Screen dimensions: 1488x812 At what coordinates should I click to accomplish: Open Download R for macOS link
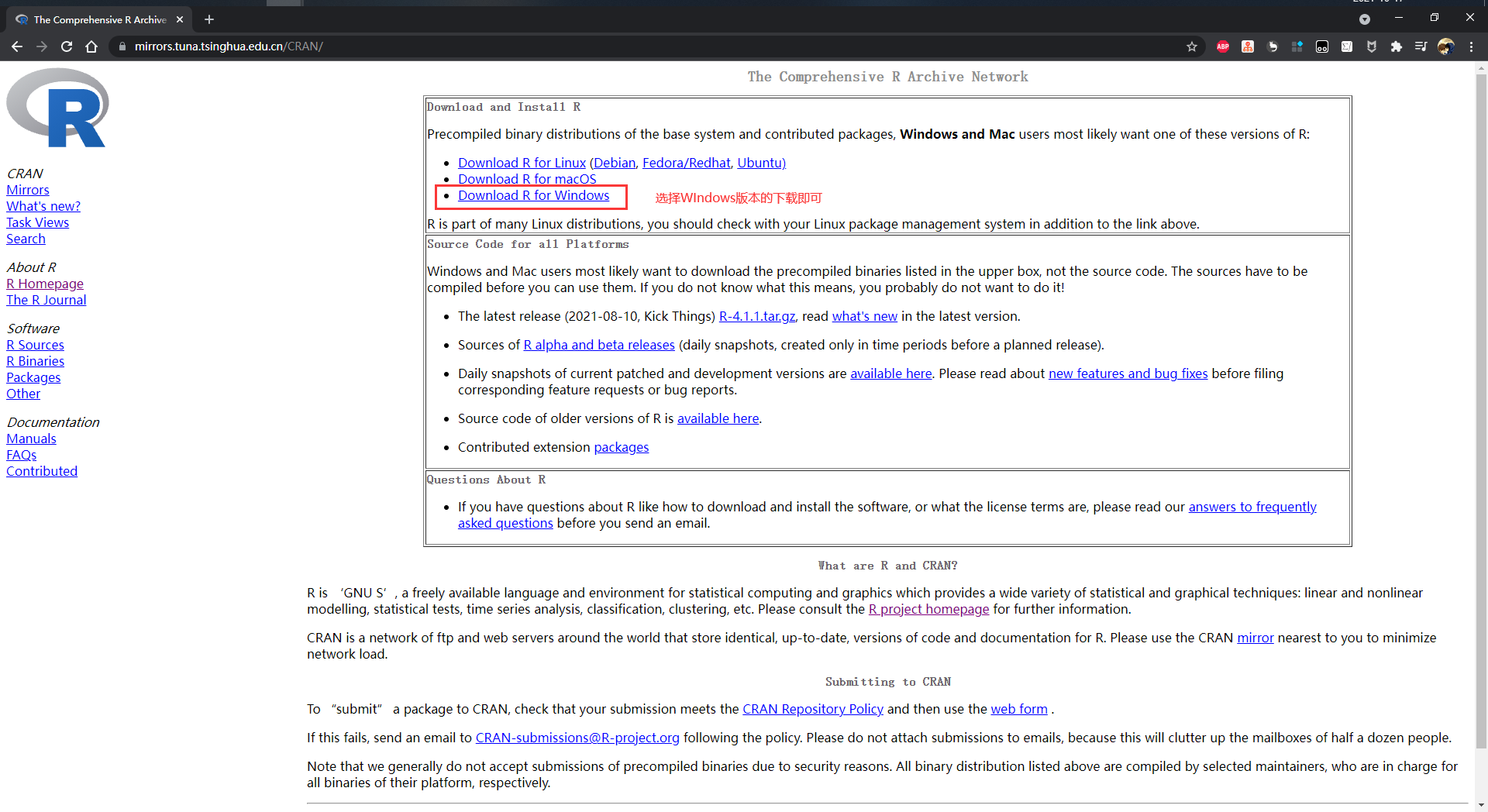(x=527, y=179)
